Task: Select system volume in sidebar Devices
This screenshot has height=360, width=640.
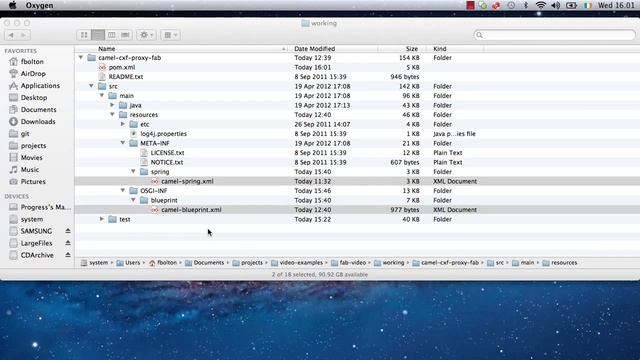Action: (31, 219)
